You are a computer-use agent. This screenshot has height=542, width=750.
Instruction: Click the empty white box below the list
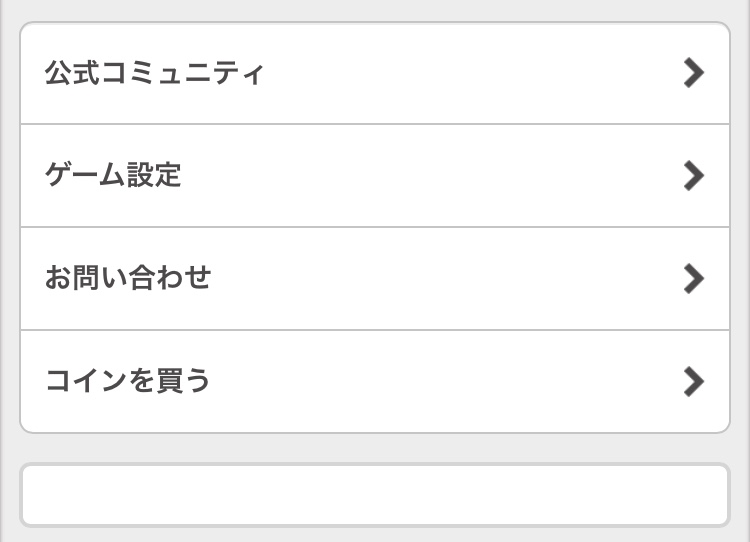(x=375, y=494)
